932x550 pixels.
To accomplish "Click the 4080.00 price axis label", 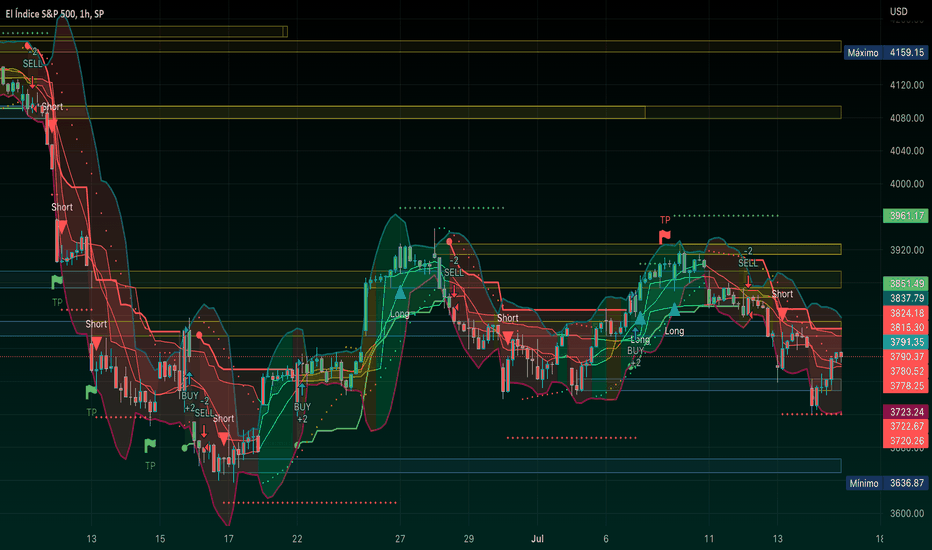I will pos(906,118).
